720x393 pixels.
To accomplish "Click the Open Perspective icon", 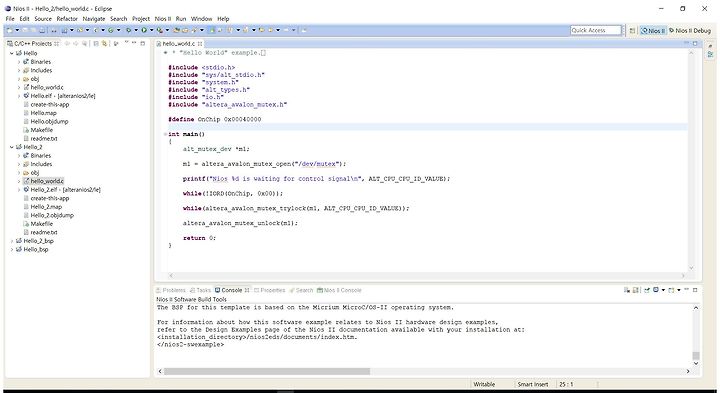I will [x=632, y=30].
